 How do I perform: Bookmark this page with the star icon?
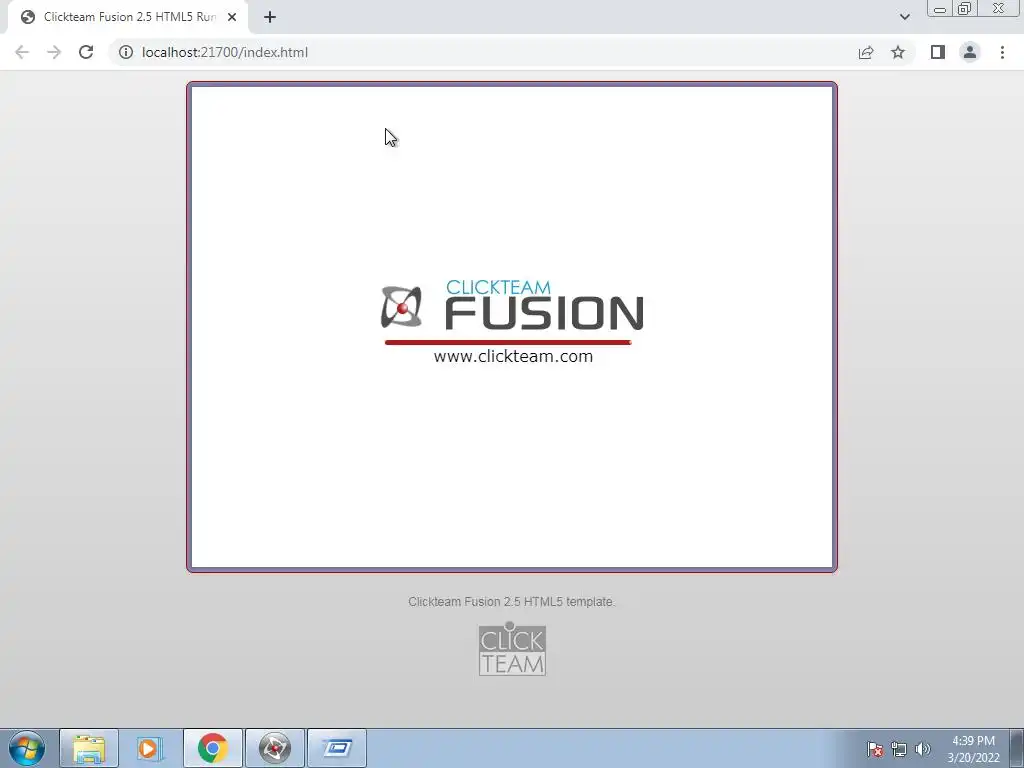click(x=898, y=52)
